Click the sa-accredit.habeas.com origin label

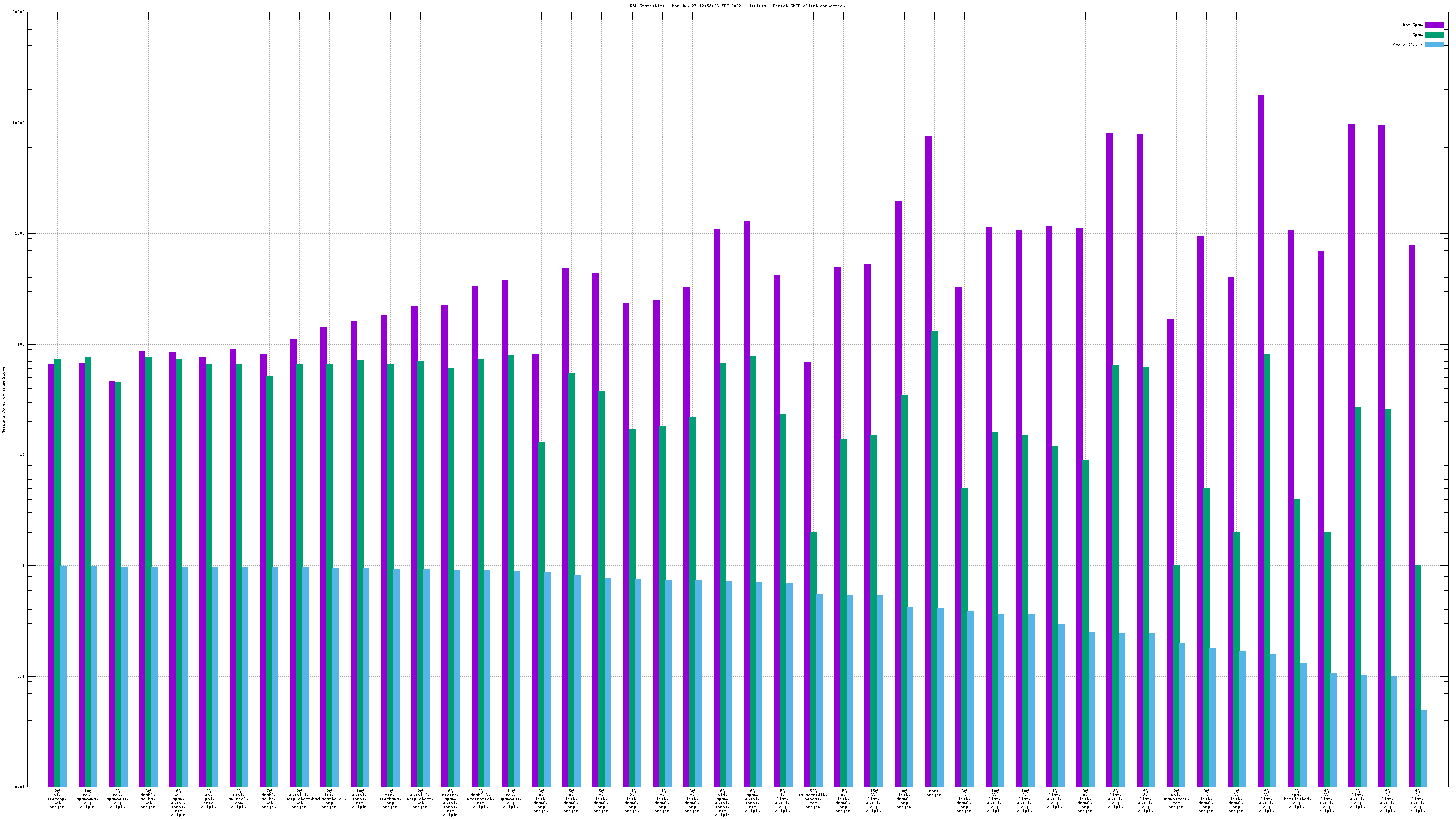pos(813,799)
